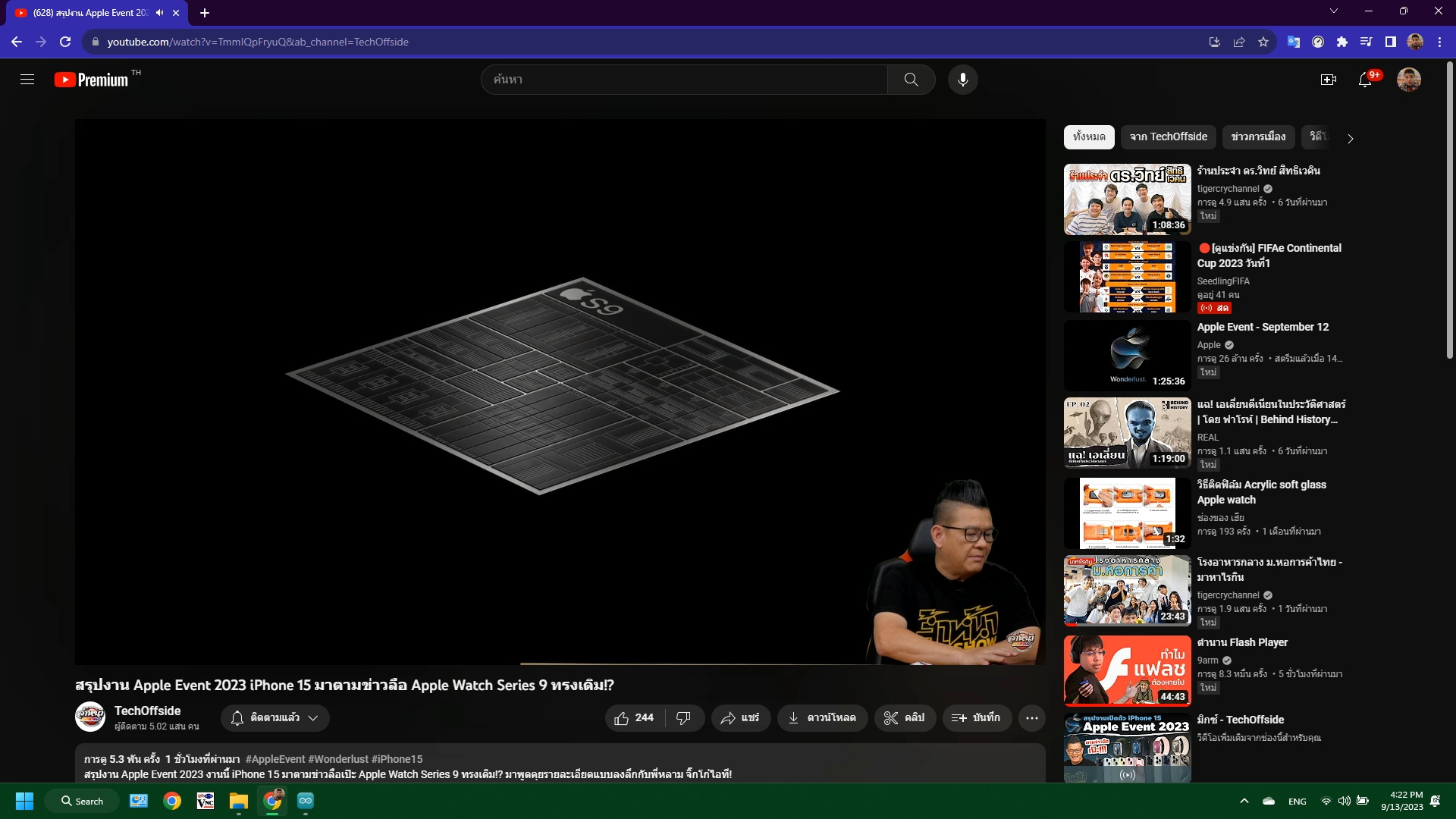Open the taskbar Search box

coord(82,801)
